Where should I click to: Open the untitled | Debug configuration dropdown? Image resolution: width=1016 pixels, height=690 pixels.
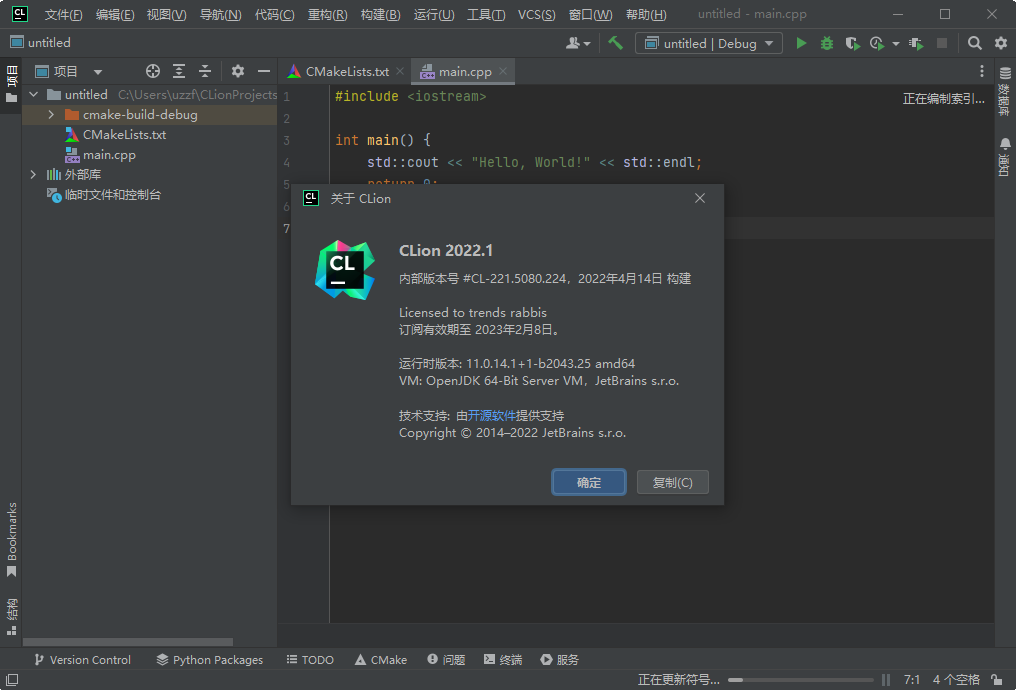[709, 43]
